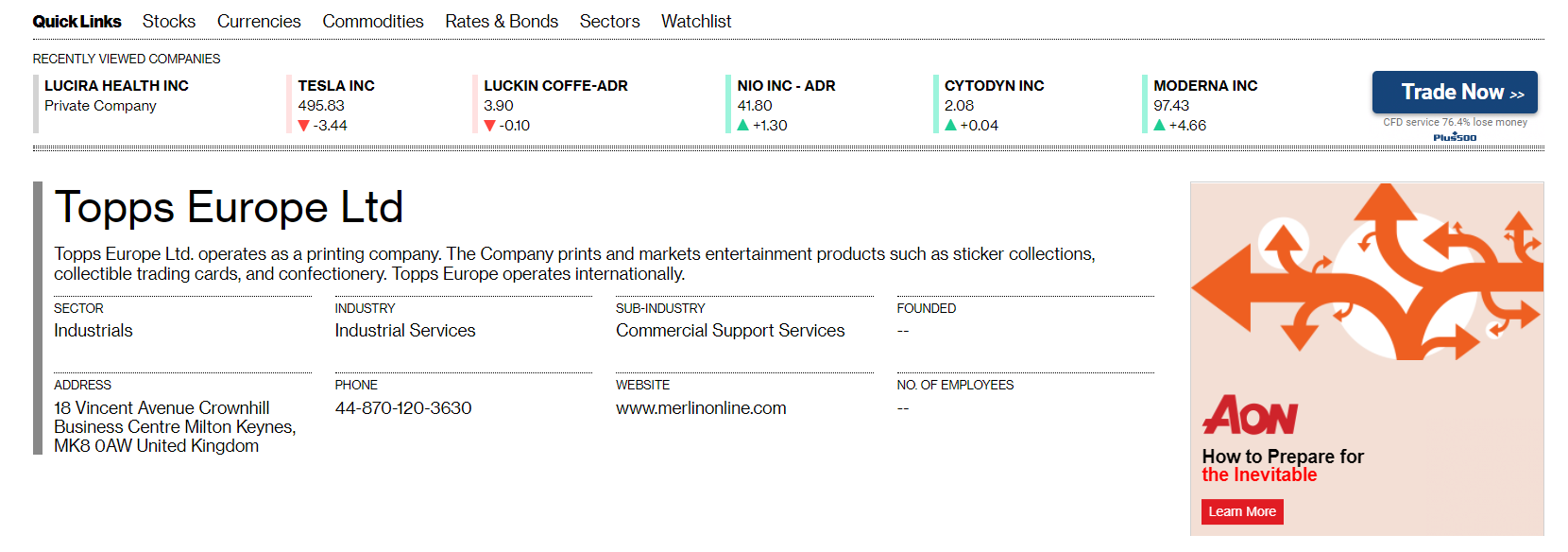This screenshot has width=1568, height=552.
Task: Open the Watchlist link
Action: (696, 21)
